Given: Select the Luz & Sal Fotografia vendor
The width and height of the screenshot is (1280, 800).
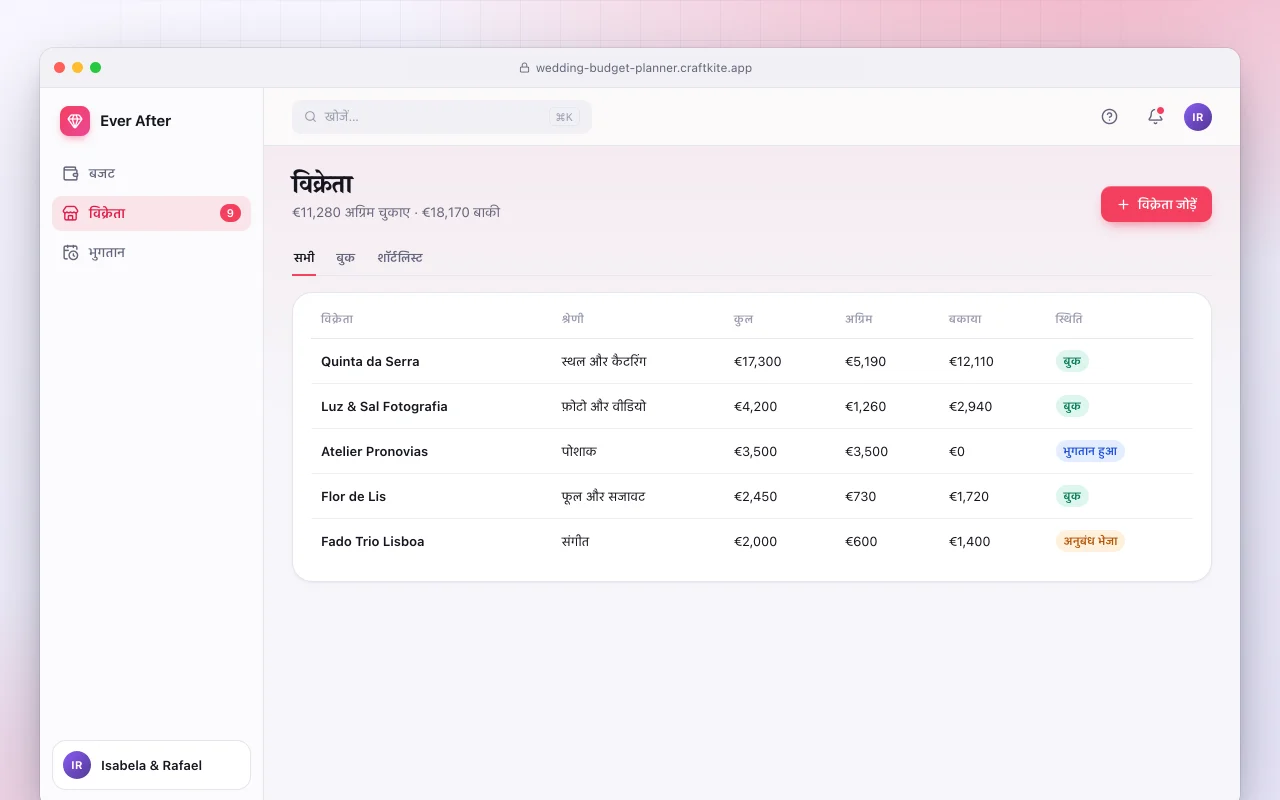Looking at the screenshot, I should (384, 406).
